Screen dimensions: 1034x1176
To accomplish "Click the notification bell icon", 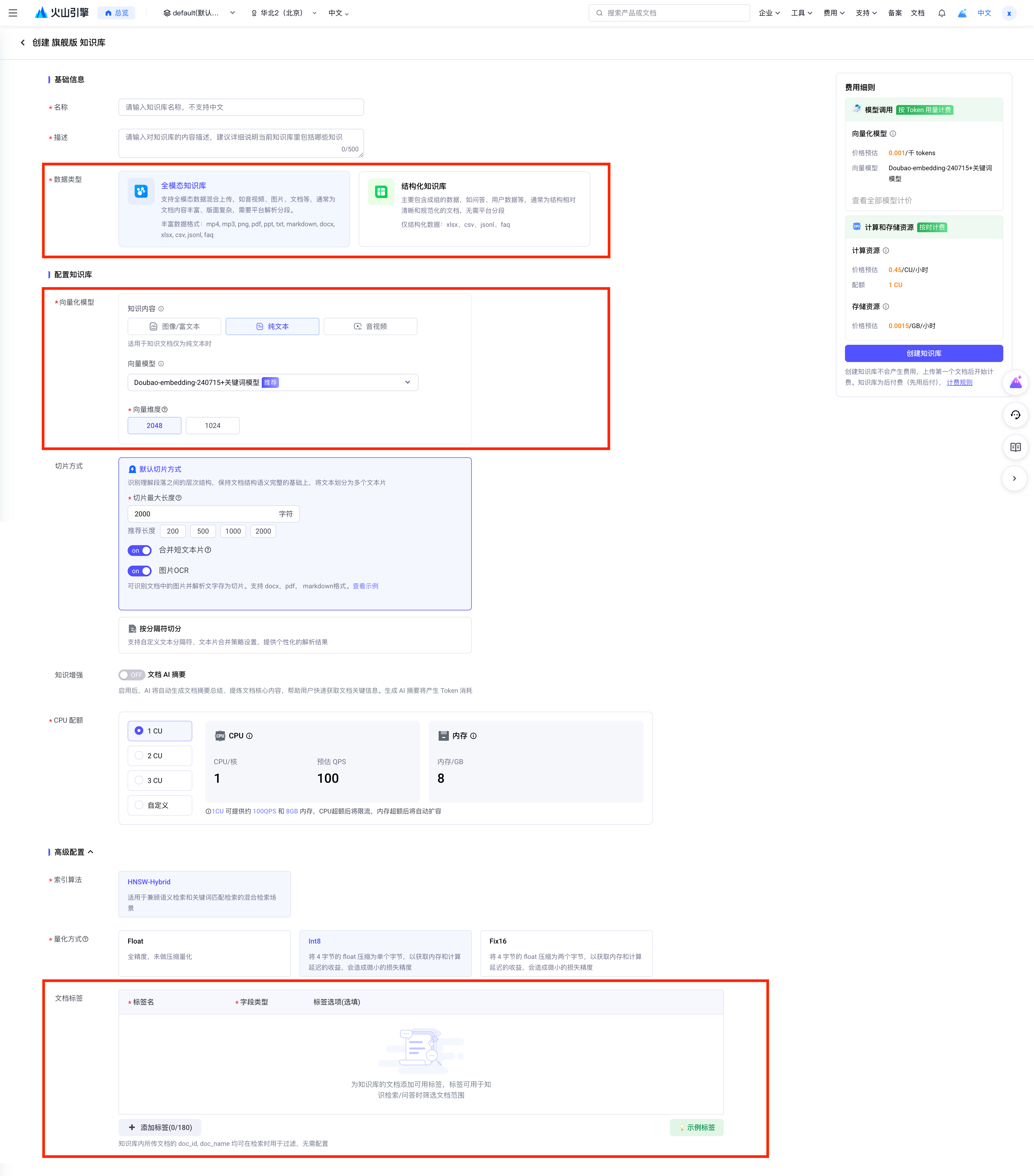I will click(941, 13).
